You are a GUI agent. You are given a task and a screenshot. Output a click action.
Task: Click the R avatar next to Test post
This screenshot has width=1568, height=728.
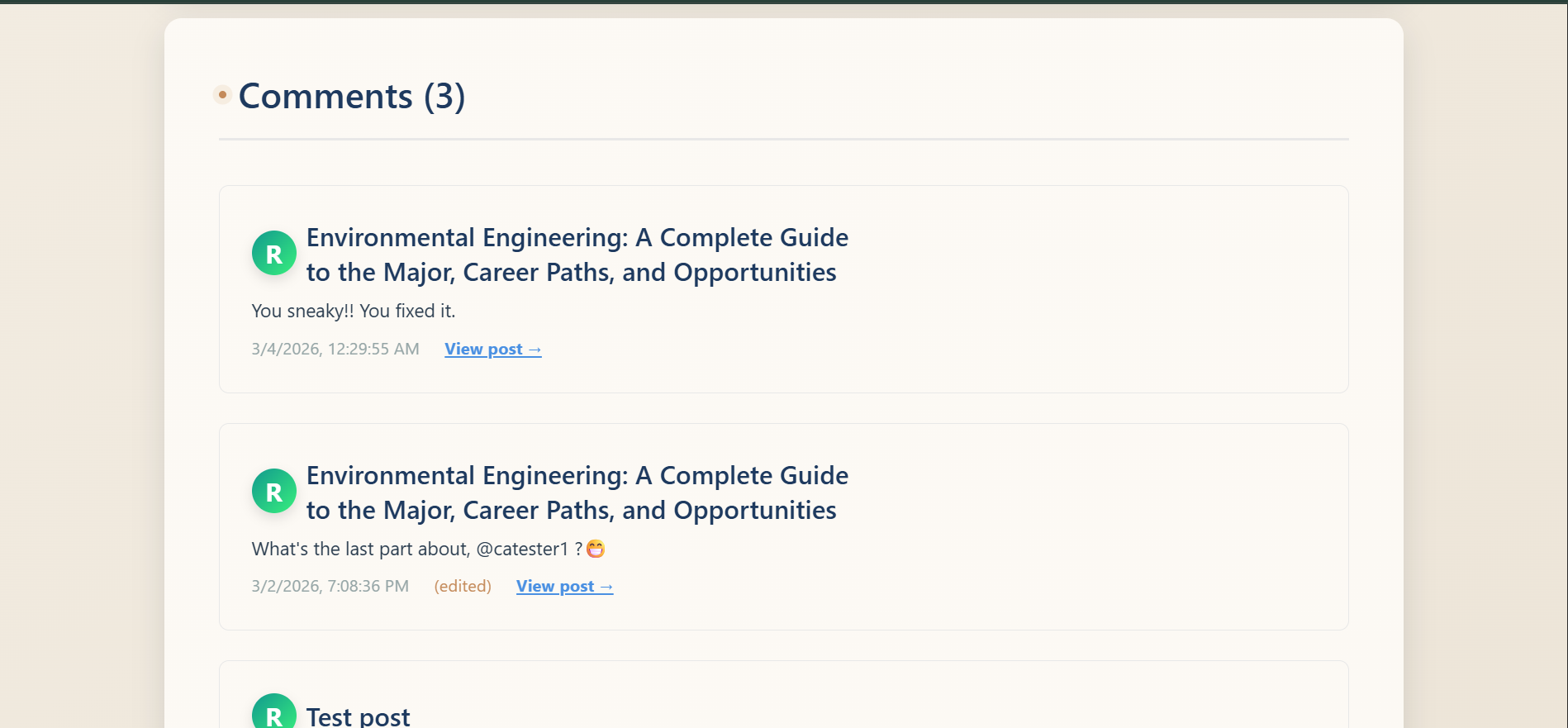pos(273,714)
